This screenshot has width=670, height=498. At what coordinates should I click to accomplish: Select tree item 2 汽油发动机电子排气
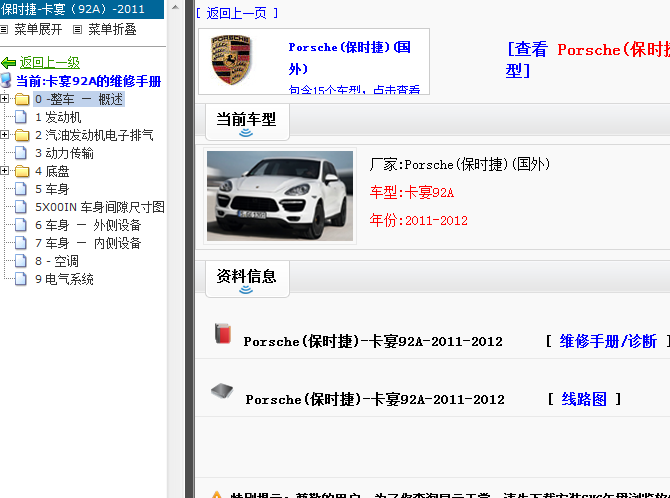[94, 136]
